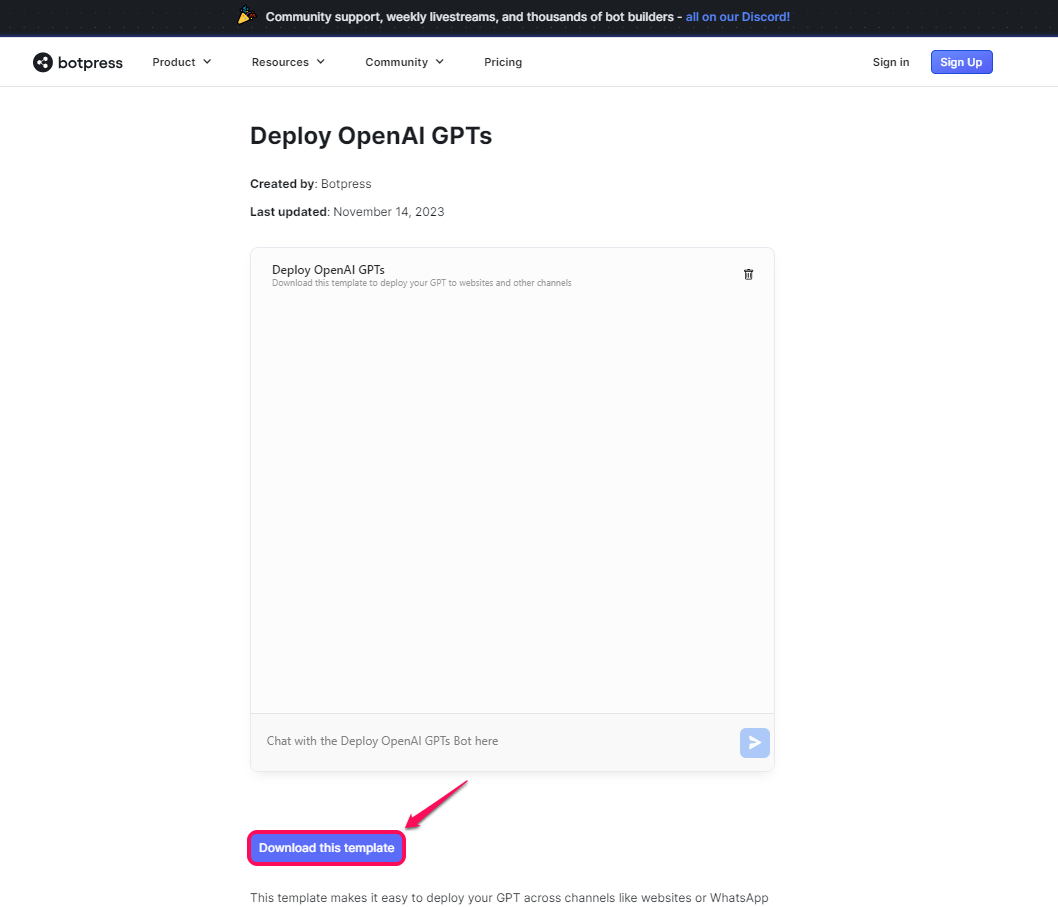Click the Download this template button
The image size is (1058, 907).
click(x=327, y=848)
